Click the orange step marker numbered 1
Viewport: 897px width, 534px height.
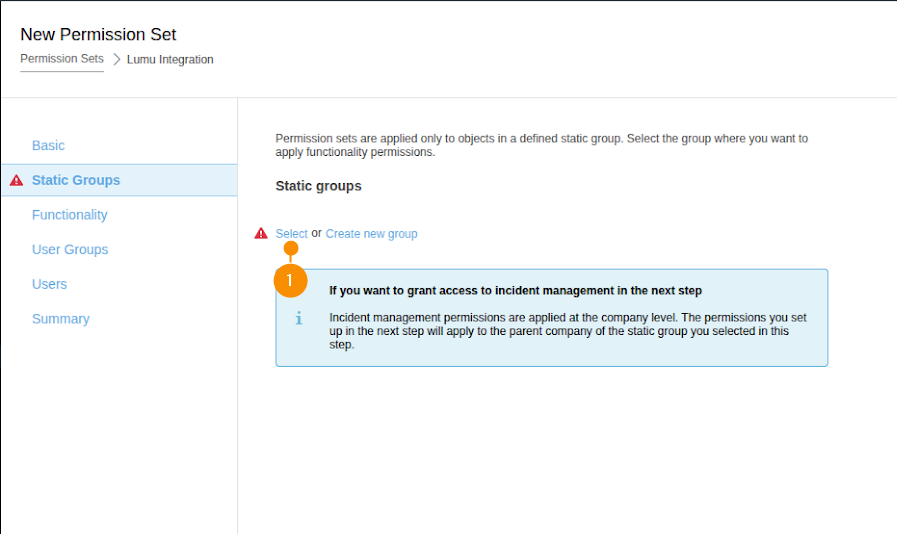tap(290, 281)
